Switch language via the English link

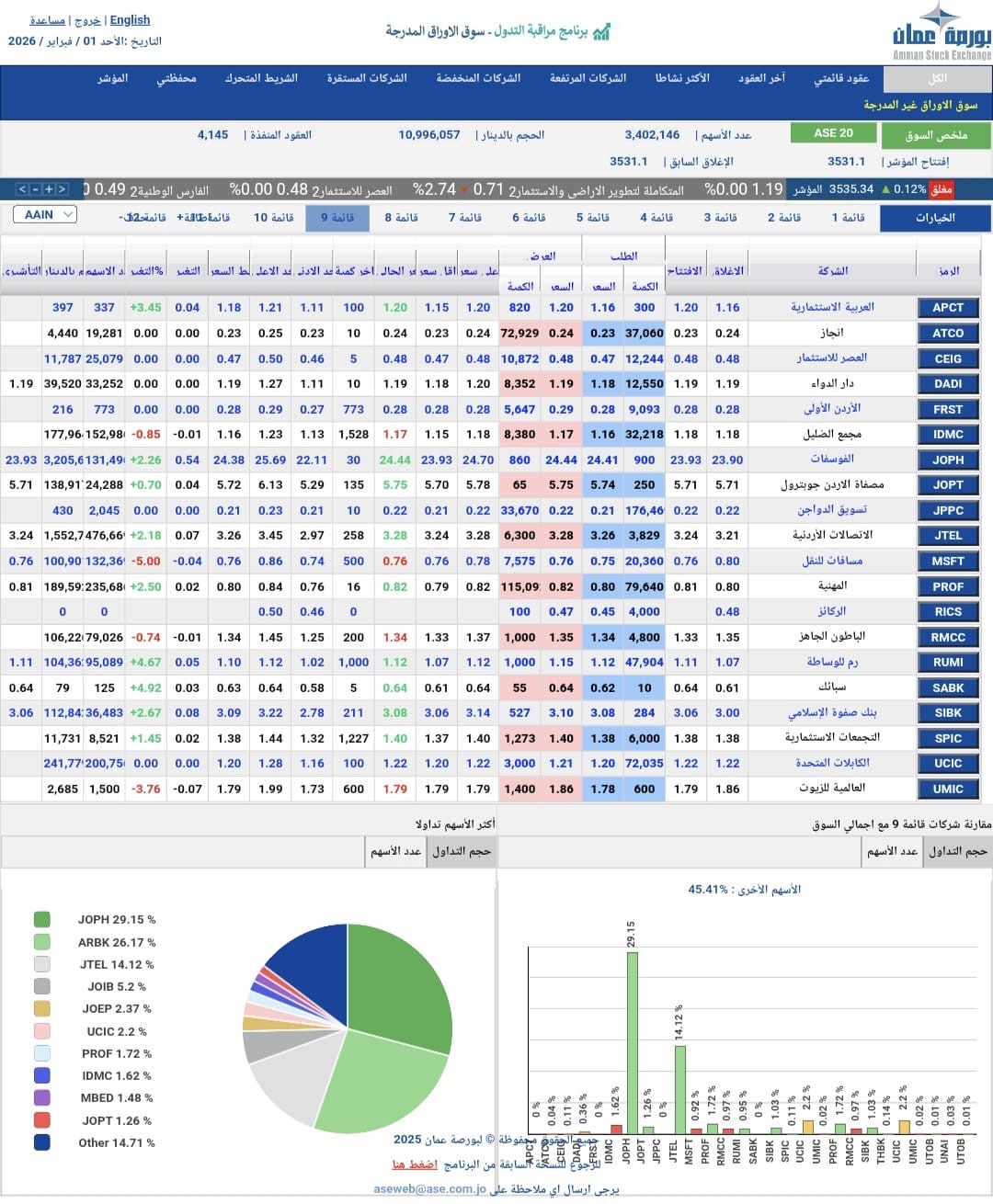coord(130,20)
